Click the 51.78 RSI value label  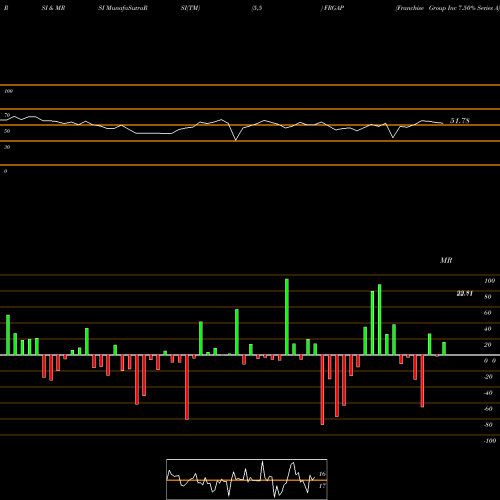tap(460, 121)
